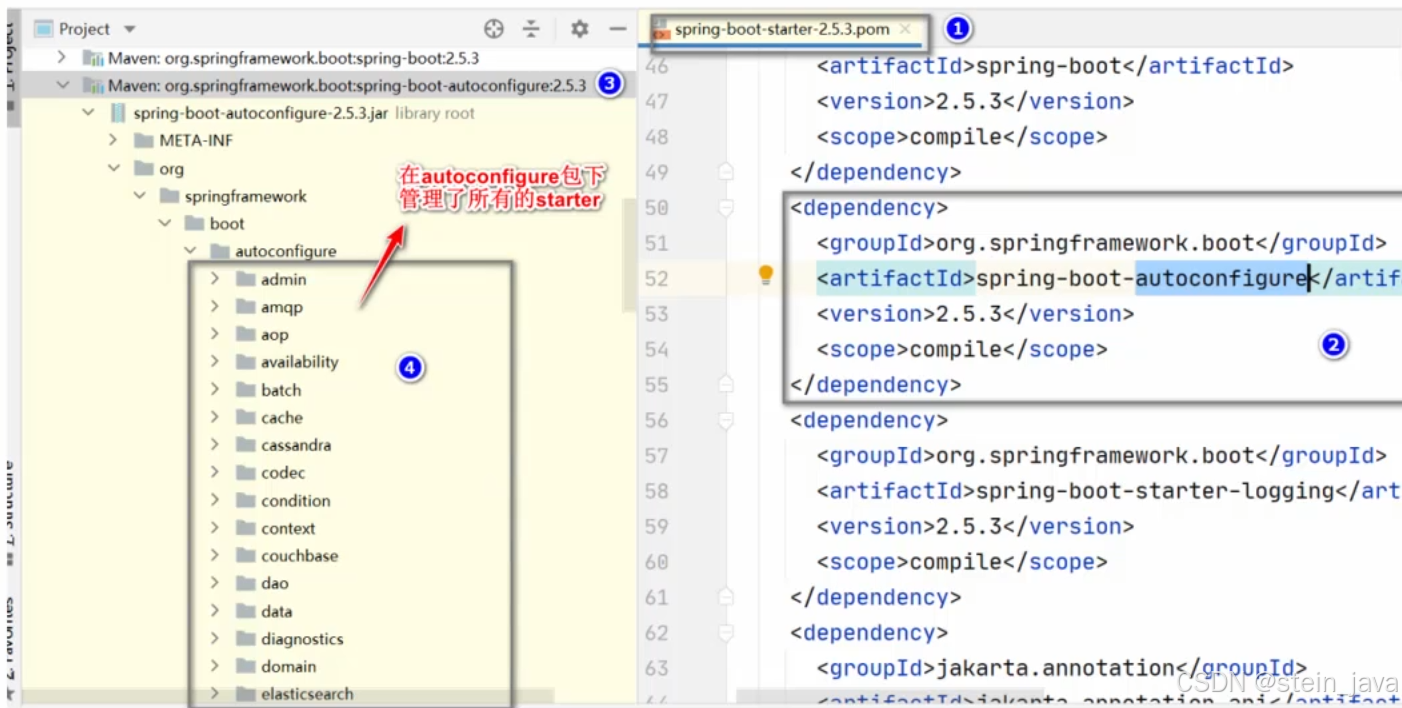Select the availability package folder icon
The width and height of the screenshot is (1402, 708).
[245, 362]
